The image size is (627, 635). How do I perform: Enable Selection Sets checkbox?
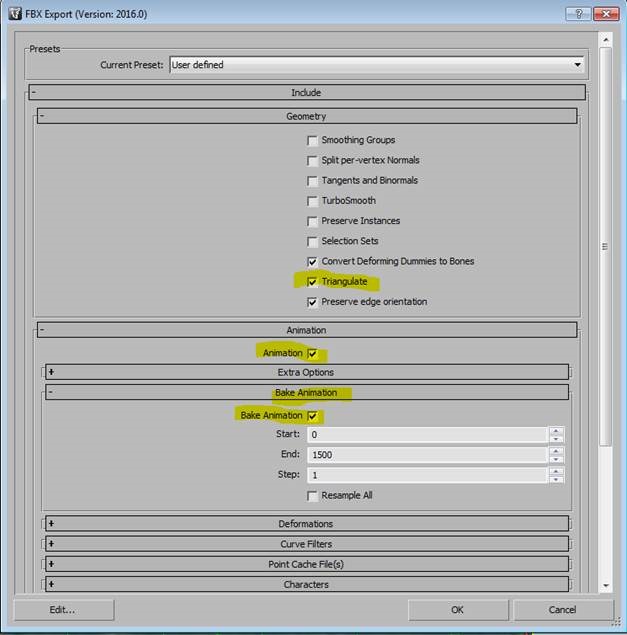click(x=312, y=242)
